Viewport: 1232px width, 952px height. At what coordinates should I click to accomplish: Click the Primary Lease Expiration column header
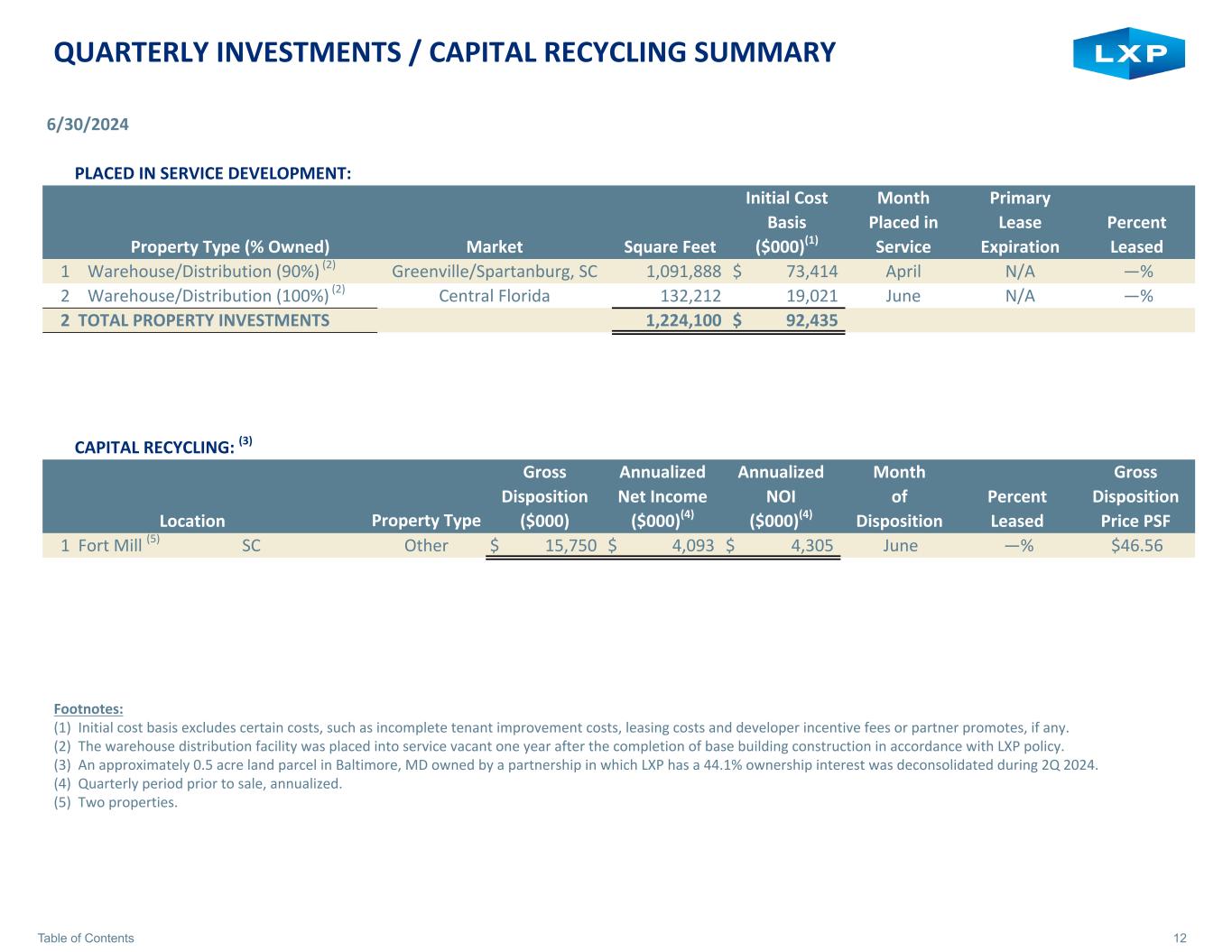tap(1019, 223)
